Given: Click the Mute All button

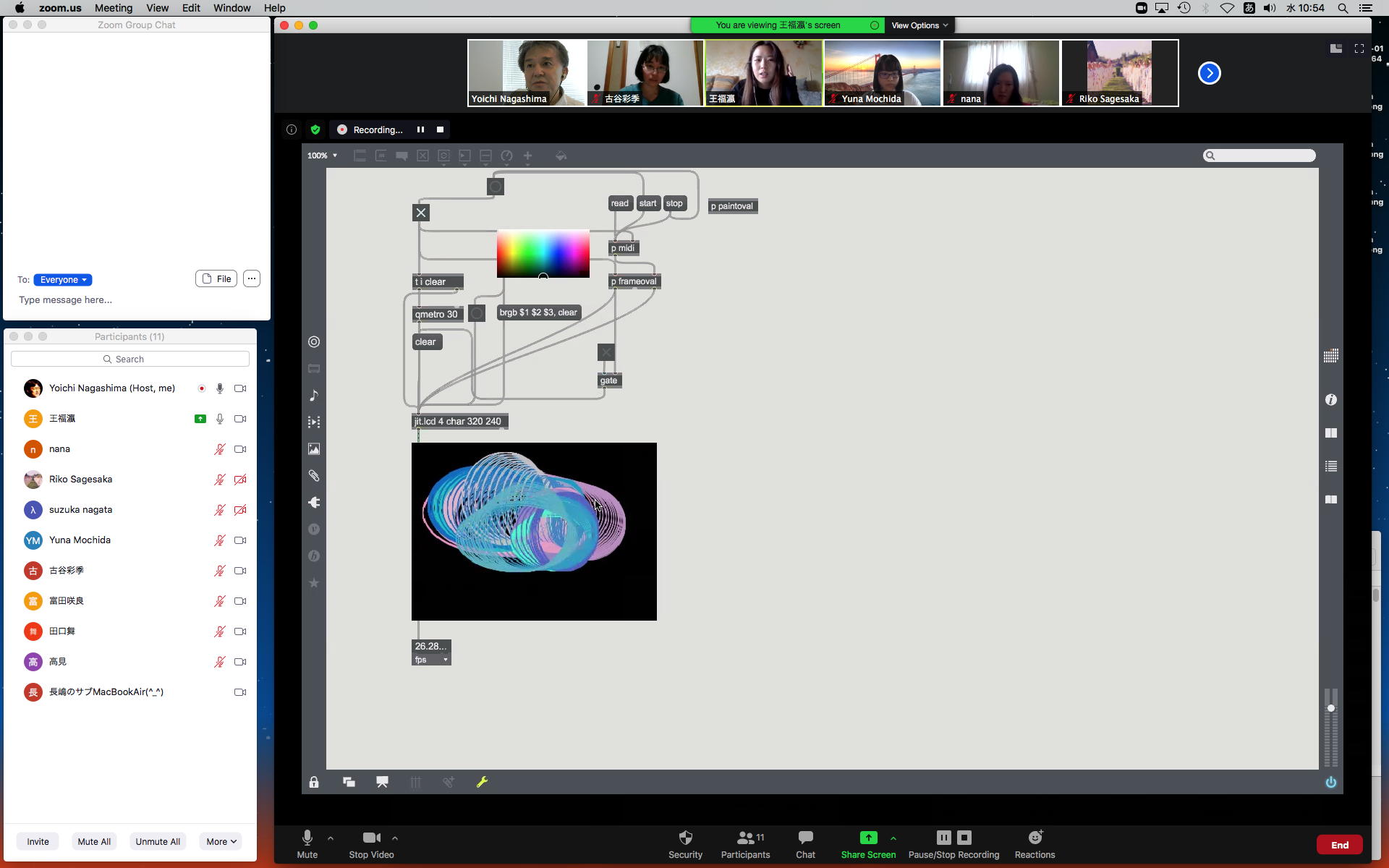Looking at the screenshot, I should tap(94, 841).
